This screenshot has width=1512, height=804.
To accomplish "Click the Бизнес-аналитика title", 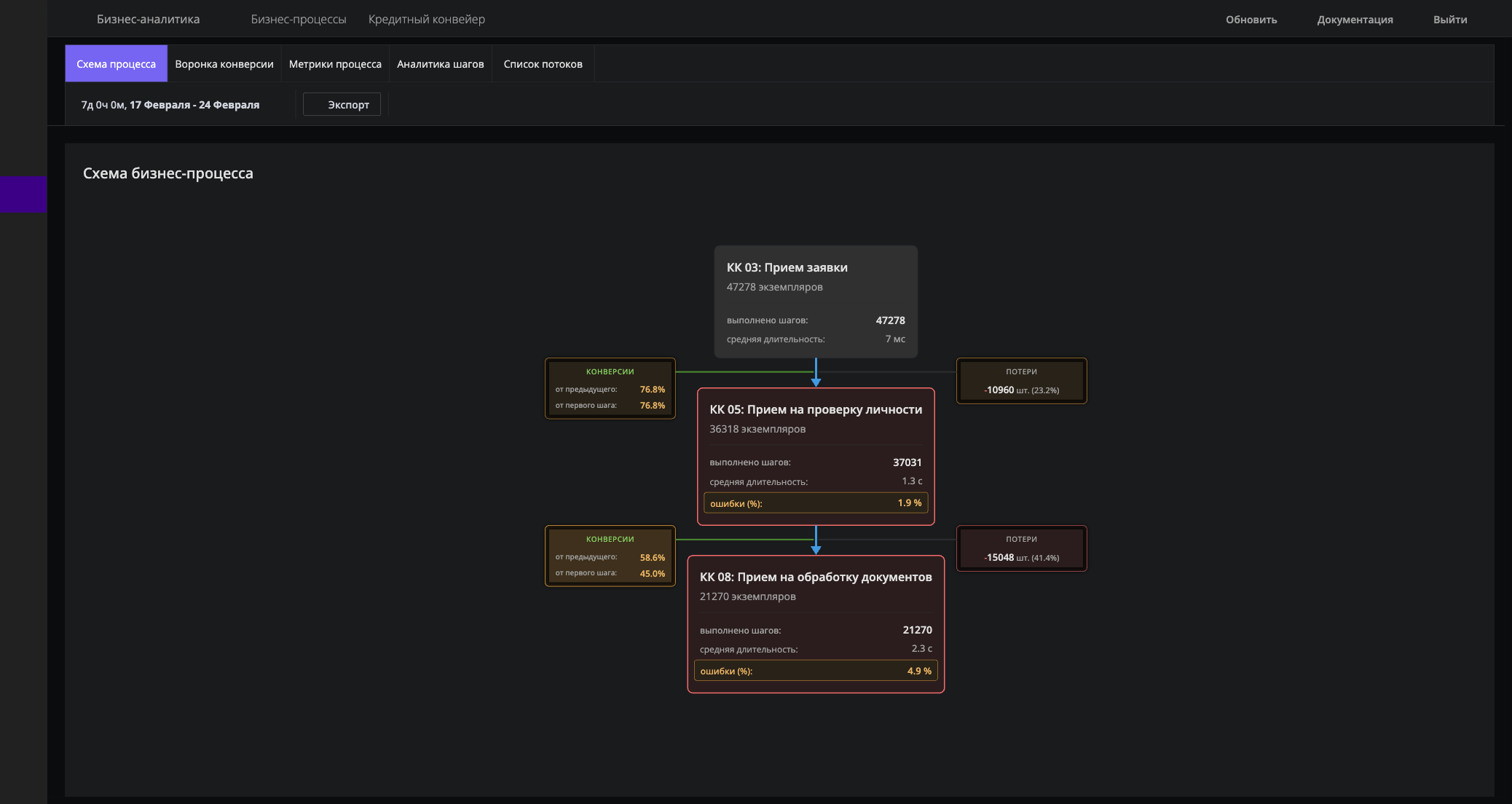I will click(148, 20).
